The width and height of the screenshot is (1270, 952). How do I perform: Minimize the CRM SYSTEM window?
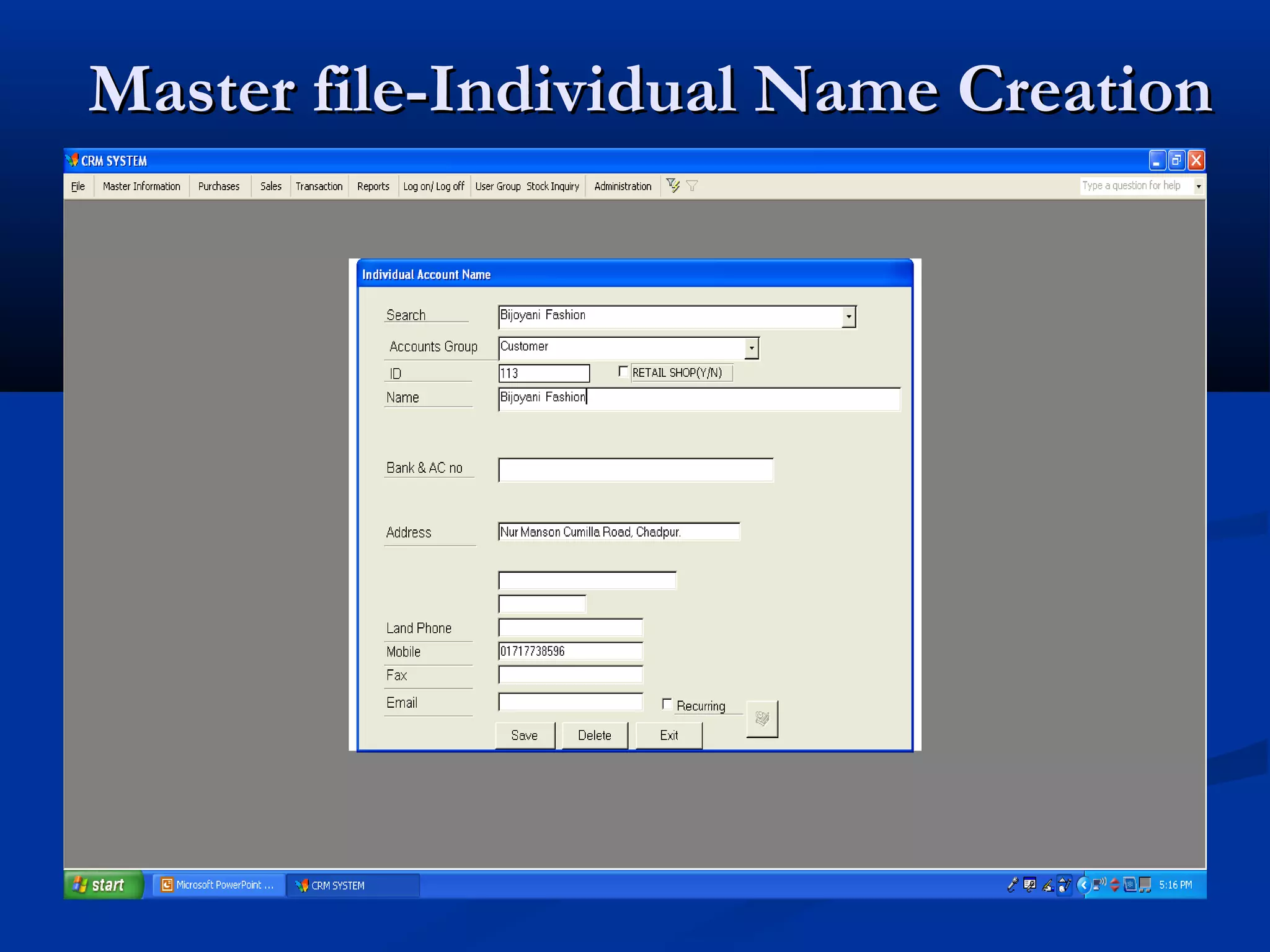click(1157, 161)
